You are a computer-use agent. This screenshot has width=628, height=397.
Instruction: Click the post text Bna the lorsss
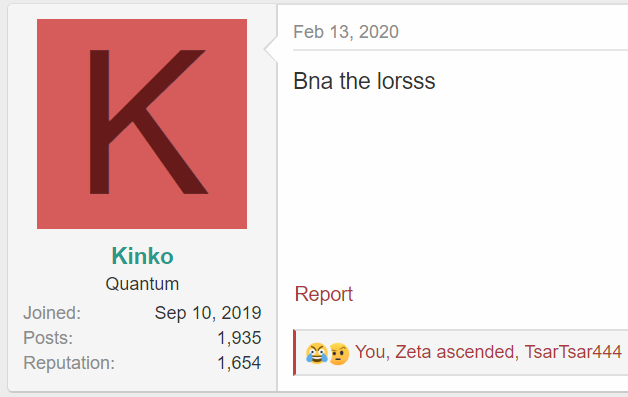[x=364, y=81]
